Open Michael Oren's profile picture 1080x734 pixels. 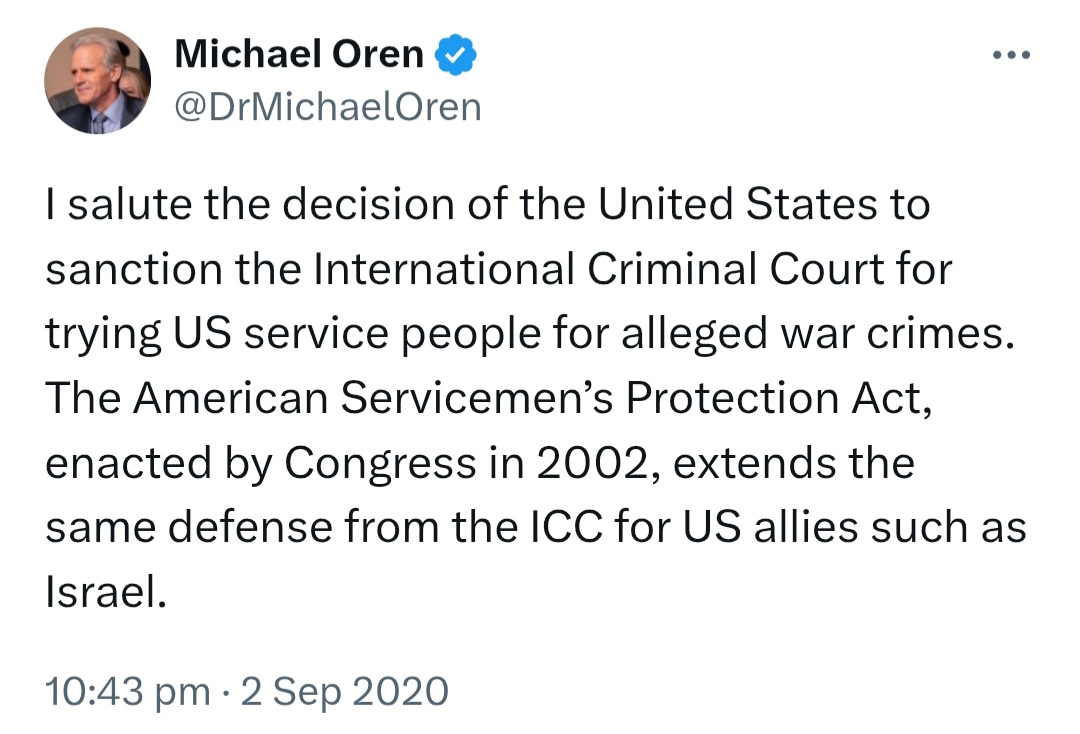pos(97,81)
